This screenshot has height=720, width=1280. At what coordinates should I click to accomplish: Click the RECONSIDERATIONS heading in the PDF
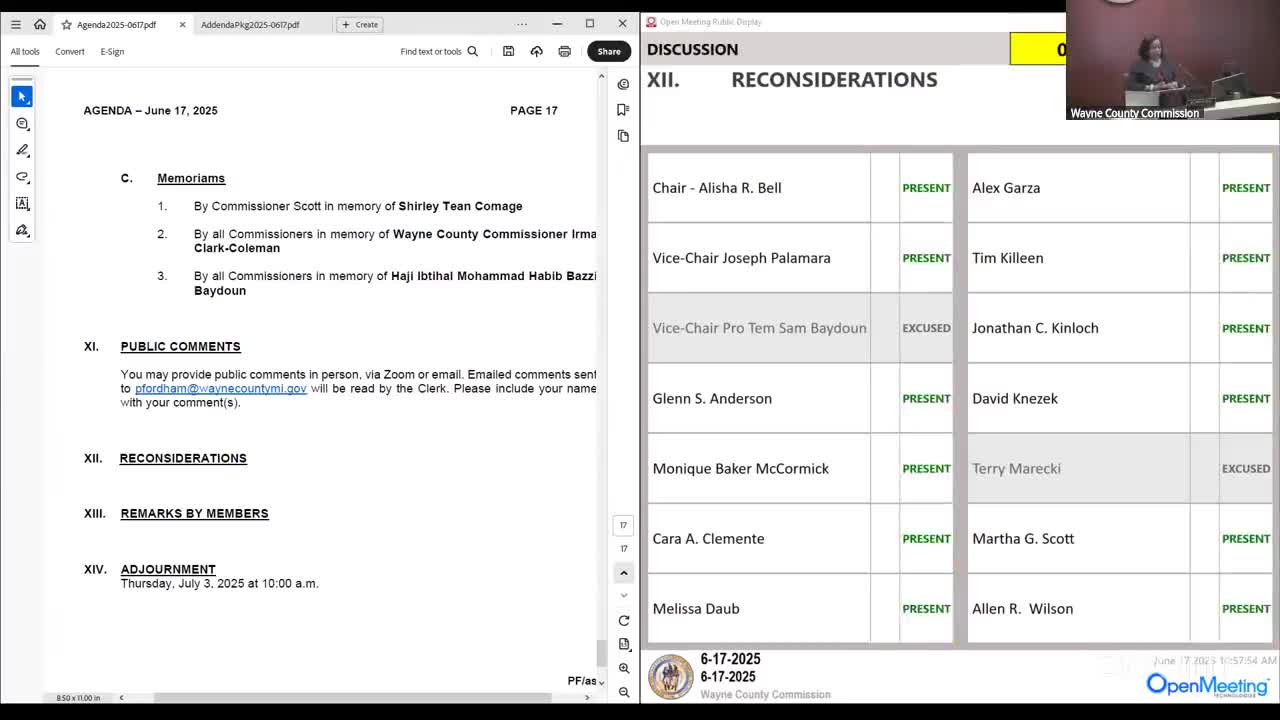(183, 458)
